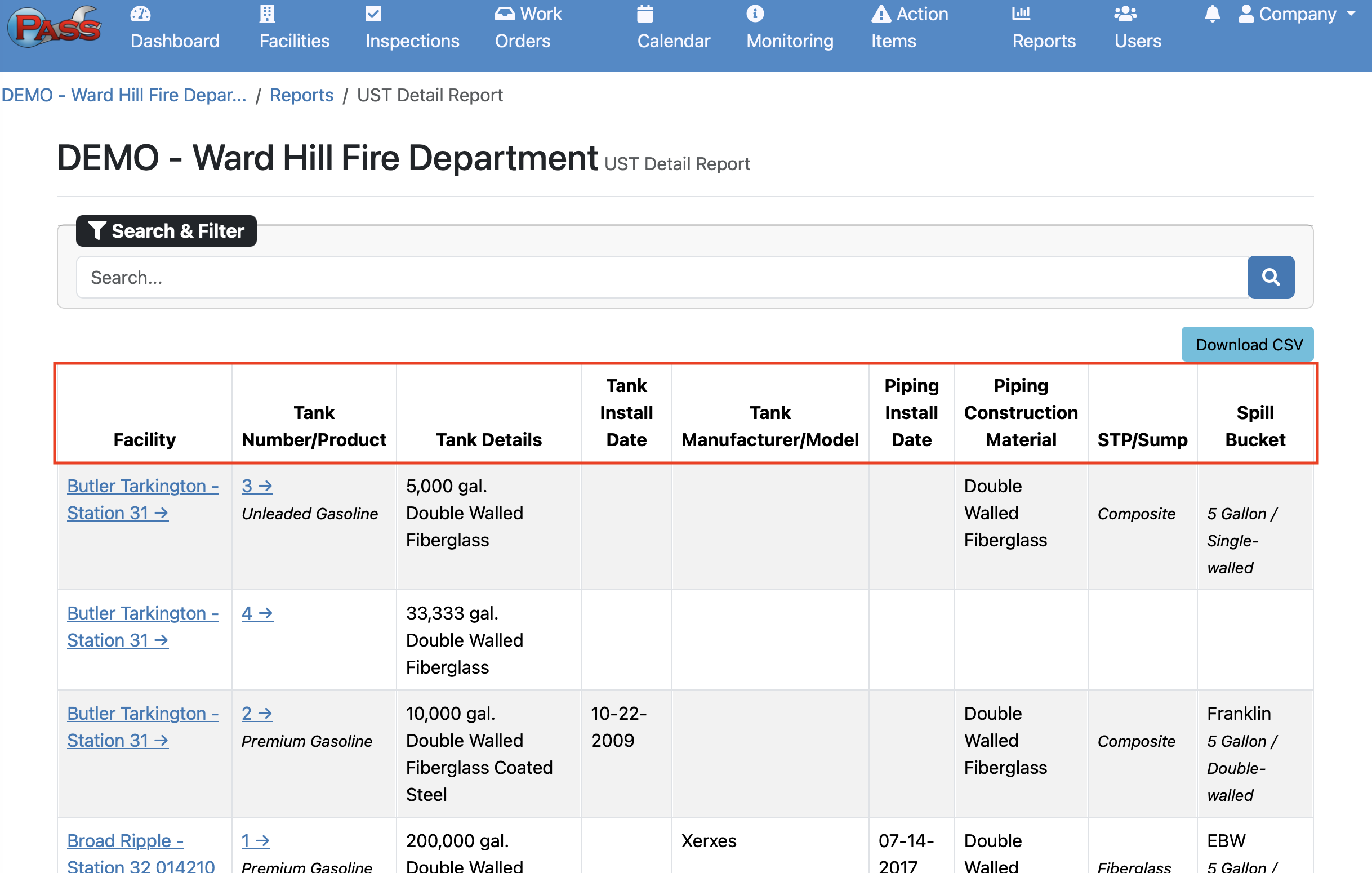Click the Inspections checkmark icon
This screenshot has height=873, width=1372.
(x=373, y=13)
